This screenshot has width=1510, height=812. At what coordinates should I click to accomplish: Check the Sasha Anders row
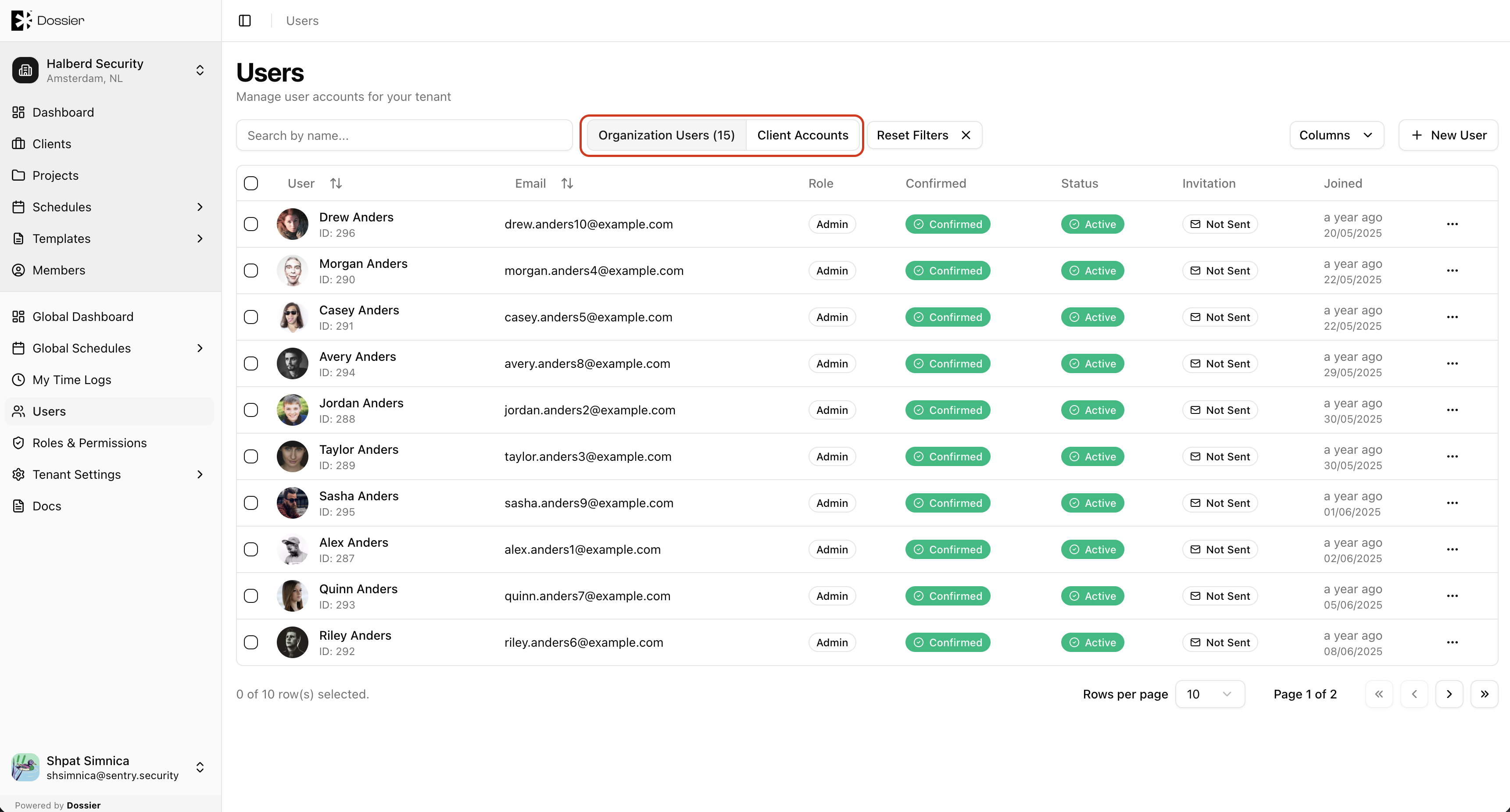click(251, 502)
